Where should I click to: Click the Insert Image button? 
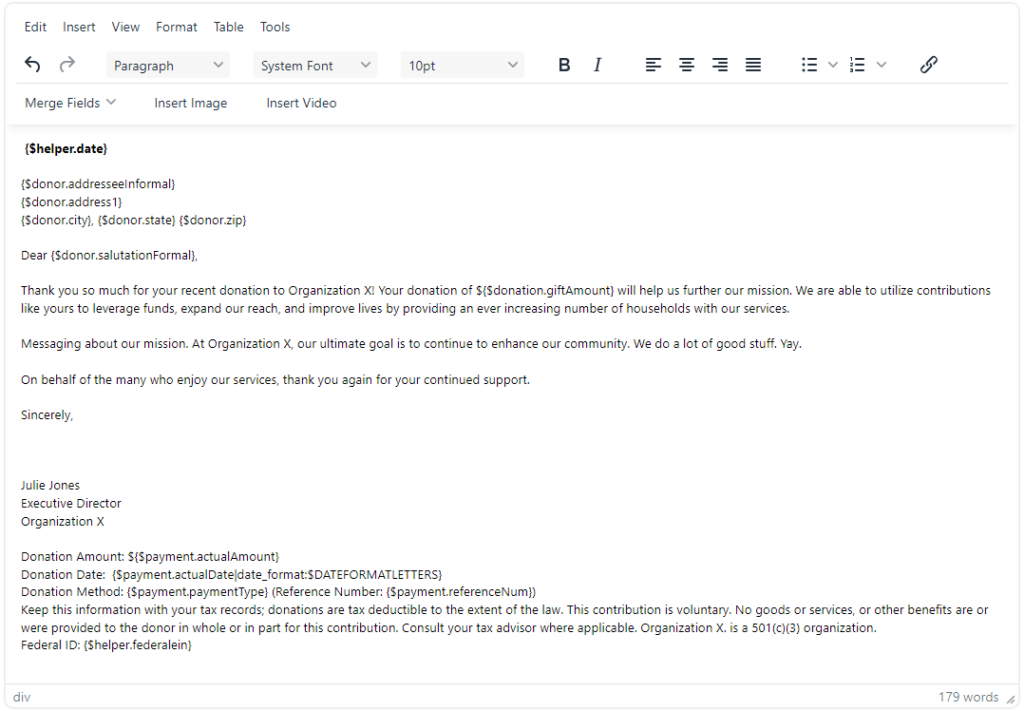[190, 103]
